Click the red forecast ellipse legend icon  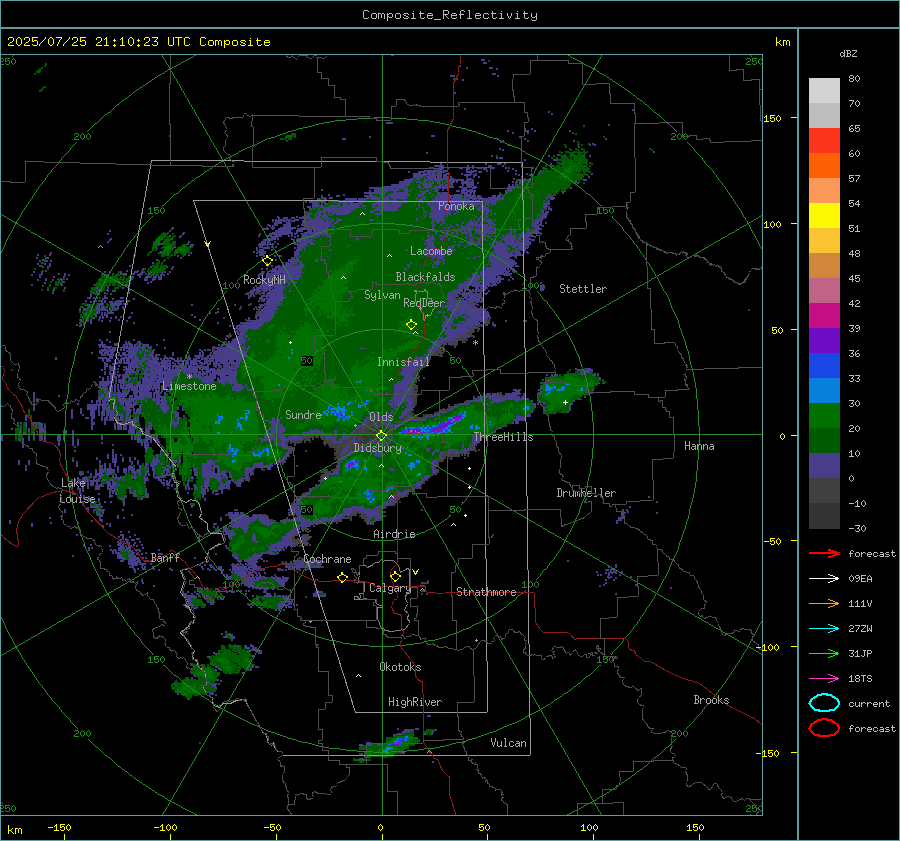(824, 728)
